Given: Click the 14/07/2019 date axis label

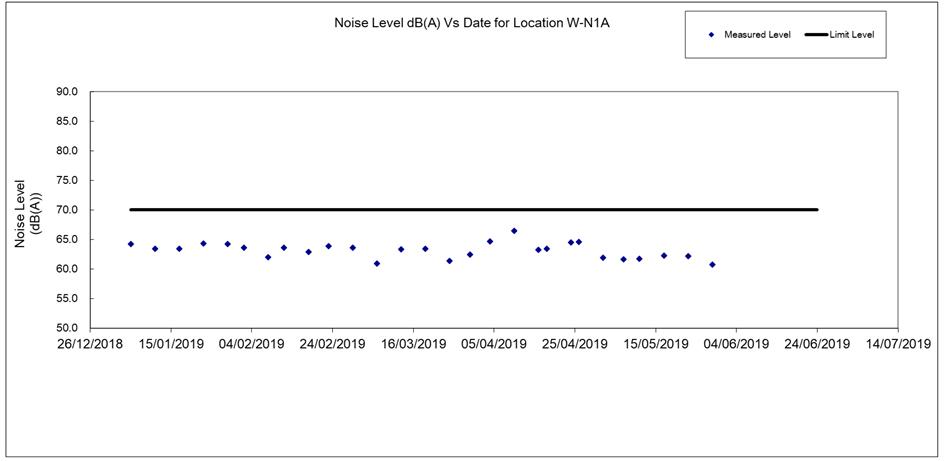Looking at the screenshot, I should pyautogui.click(x=897, y=344).
